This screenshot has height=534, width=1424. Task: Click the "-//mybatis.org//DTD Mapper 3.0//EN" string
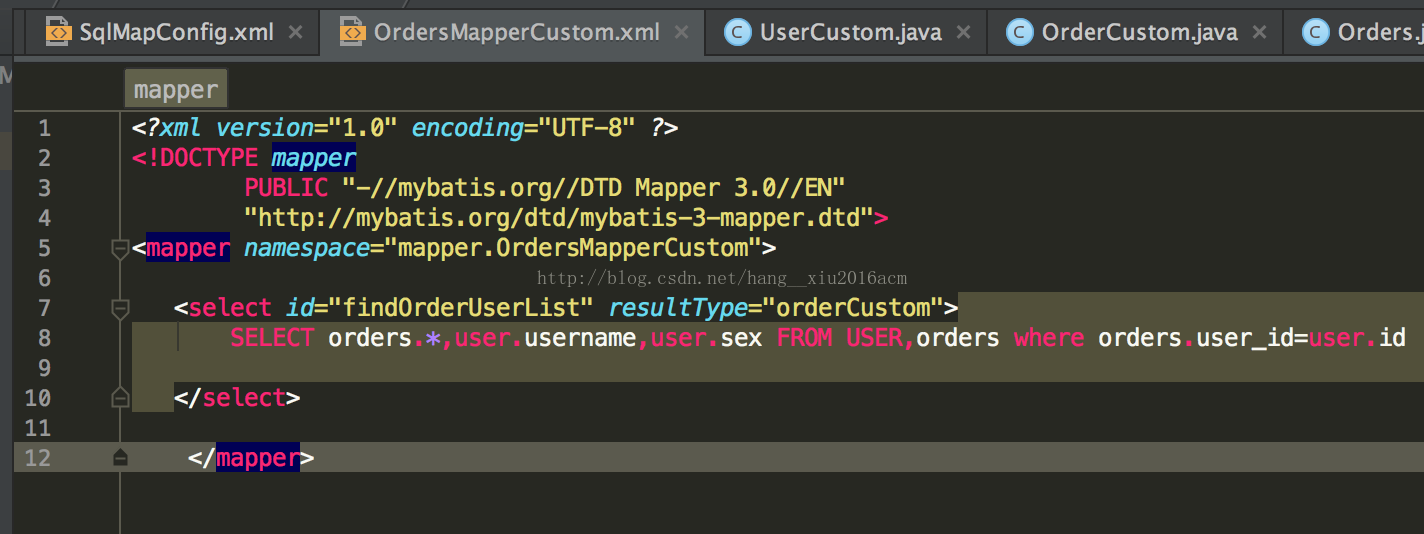(595, 188)
